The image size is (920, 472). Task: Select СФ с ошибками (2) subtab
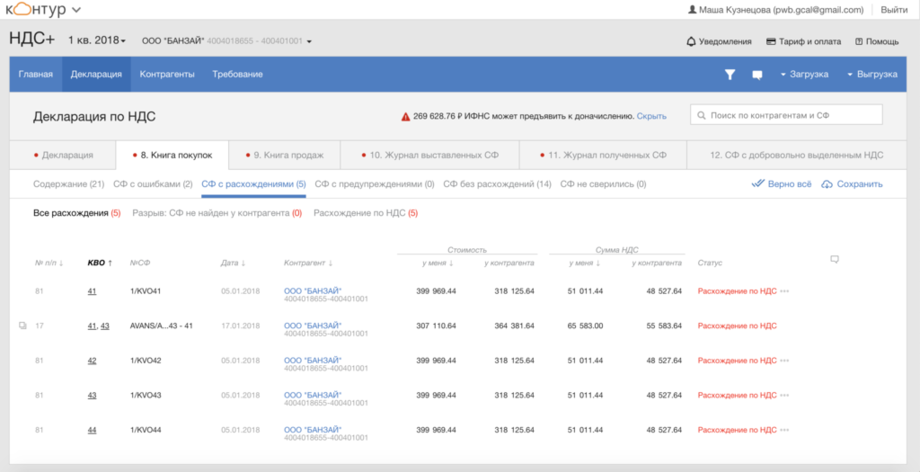152,184
